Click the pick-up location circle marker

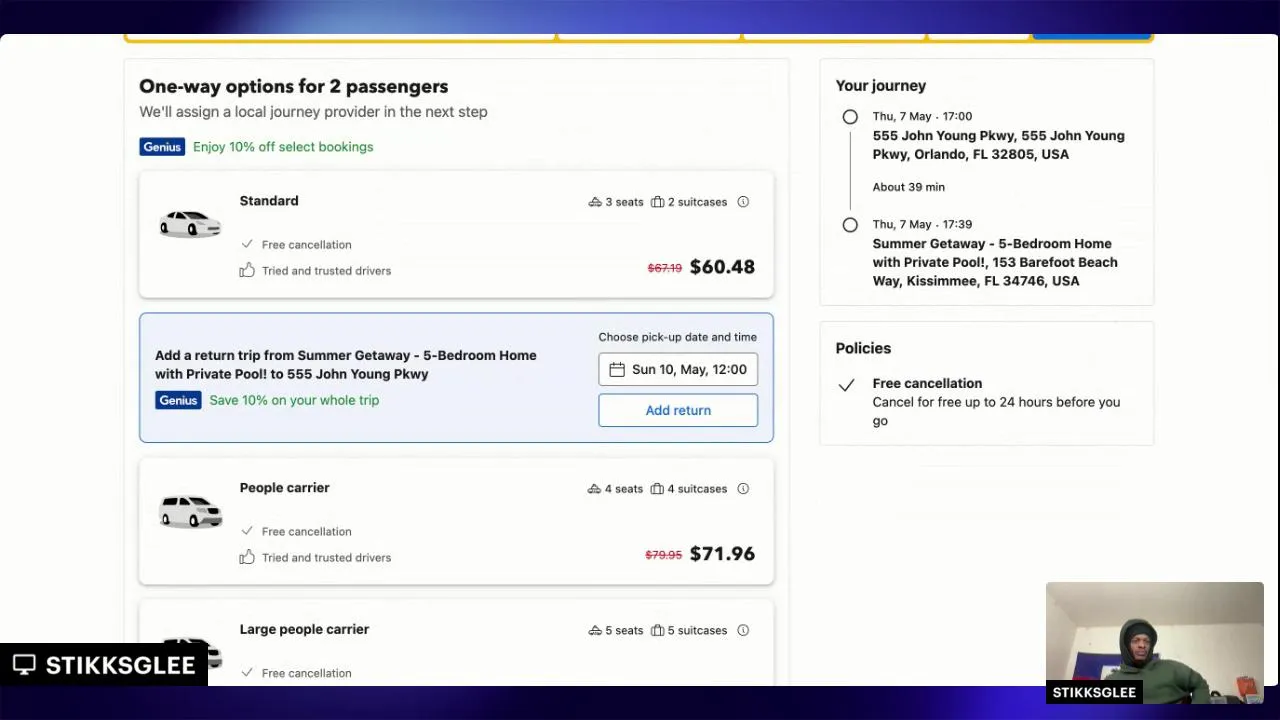[x=850, y=117]
